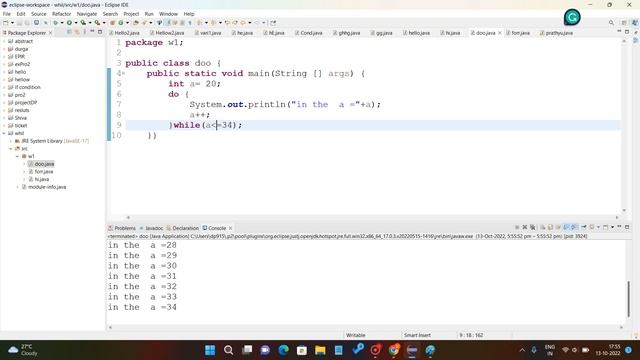Expand JRE System Library node
The image size is (640, 360).
pos(11,141)
